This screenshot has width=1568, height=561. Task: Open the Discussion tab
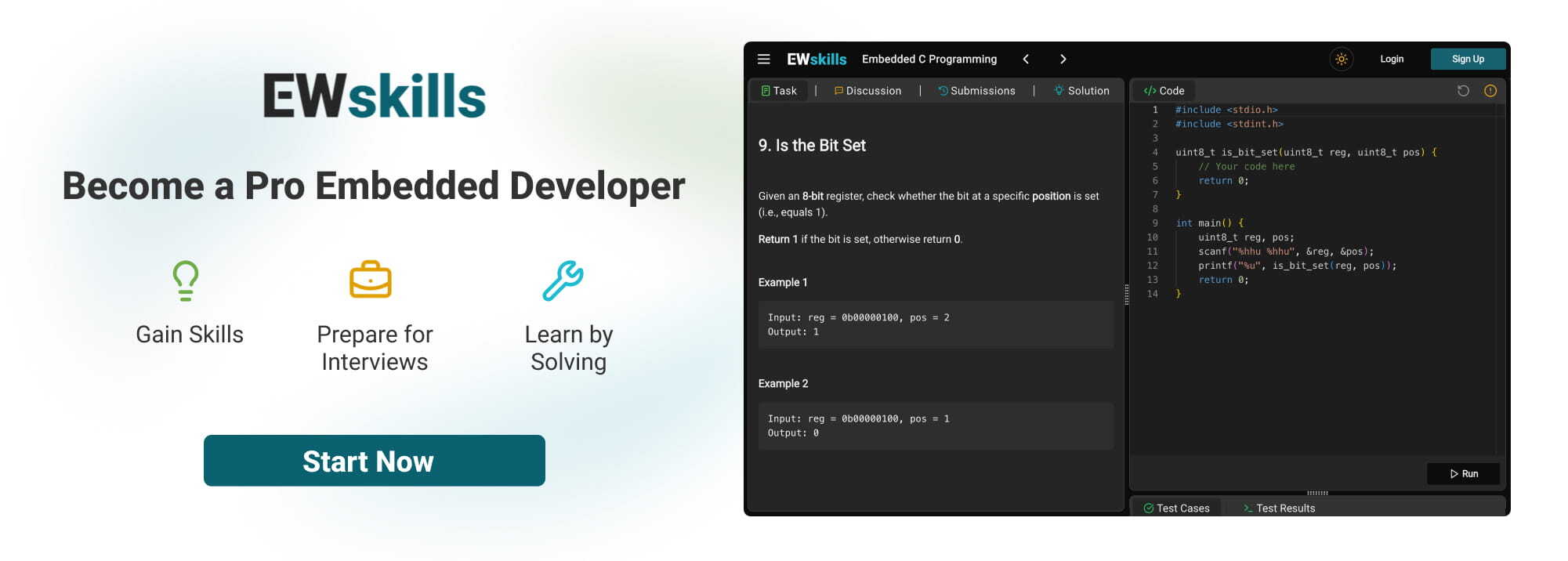point(867,91)
